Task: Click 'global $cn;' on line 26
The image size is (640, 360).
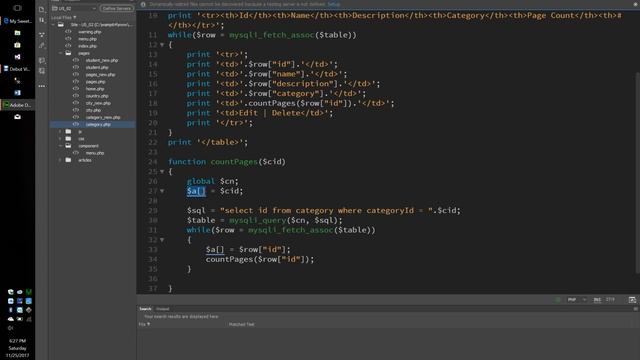Action: (212, 181)
